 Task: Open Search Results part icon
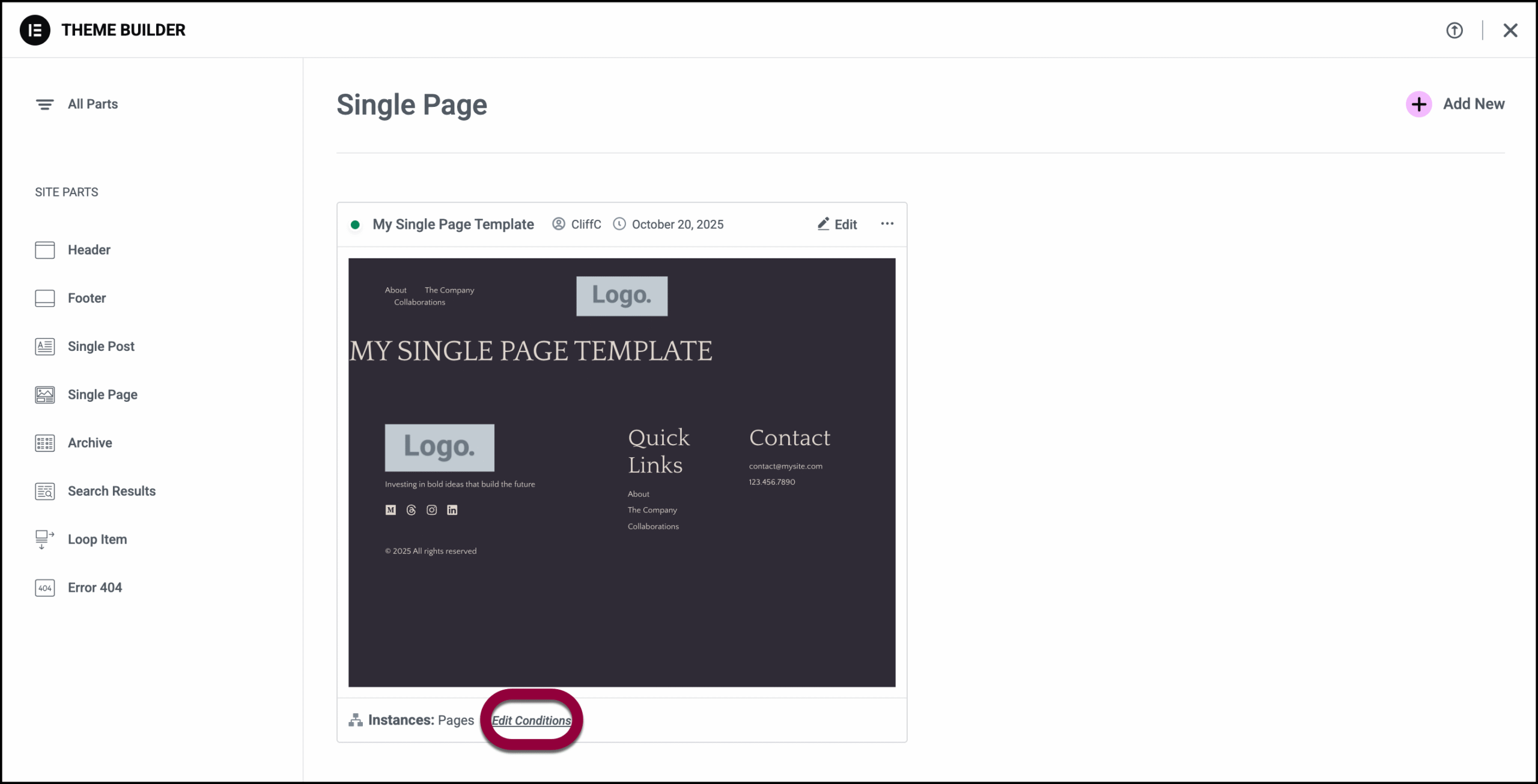45,491
